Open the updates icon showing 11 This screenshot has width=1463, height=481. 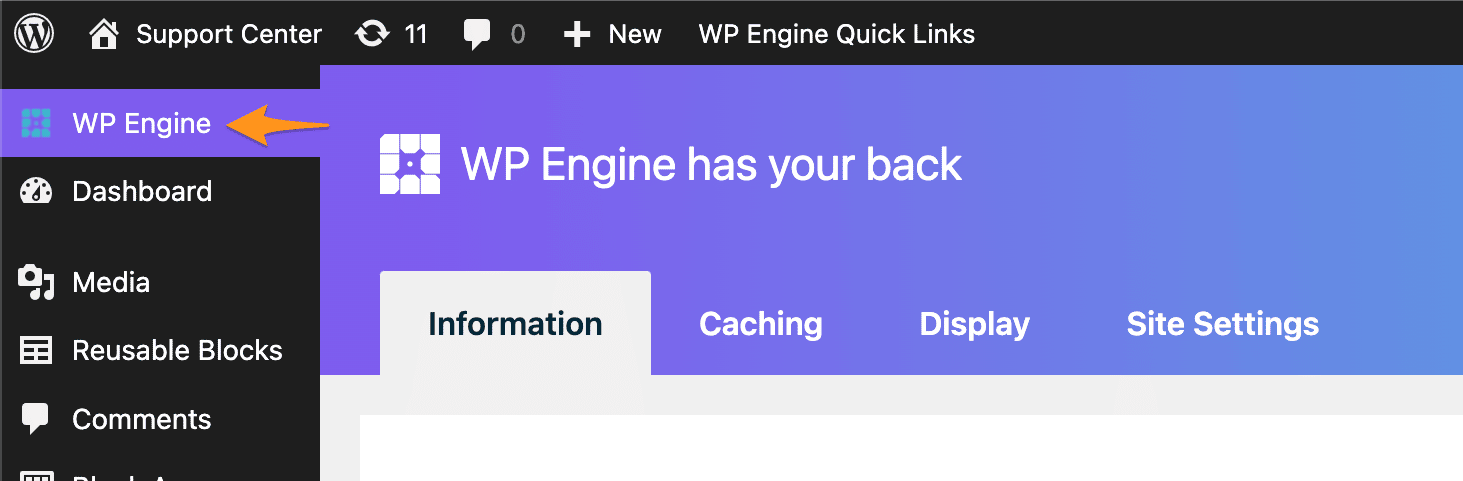372,35
